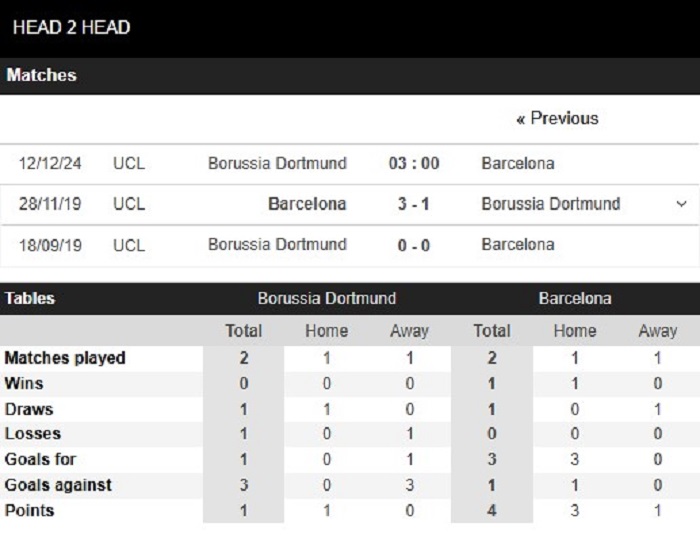This screenshot has height=538, width=700.
Task: Open the 12/12/24 Dortmund vs Barcelona match
Action: pos(350,163)
